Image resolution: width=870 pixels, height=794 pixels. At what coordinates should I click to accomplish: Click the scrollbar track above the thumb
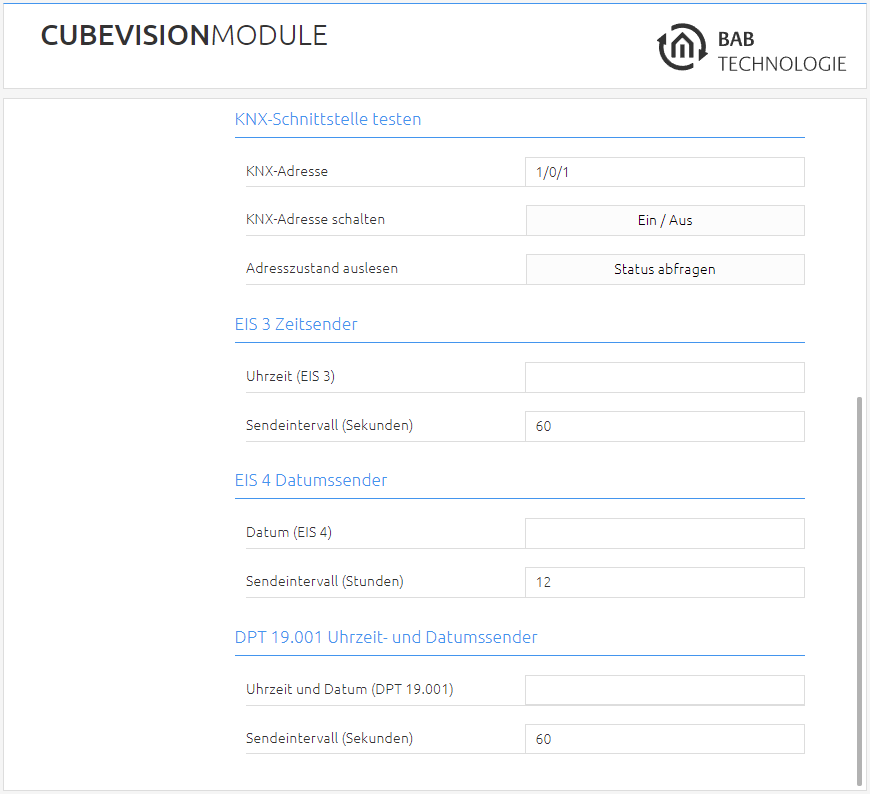[x=859, y=247]
